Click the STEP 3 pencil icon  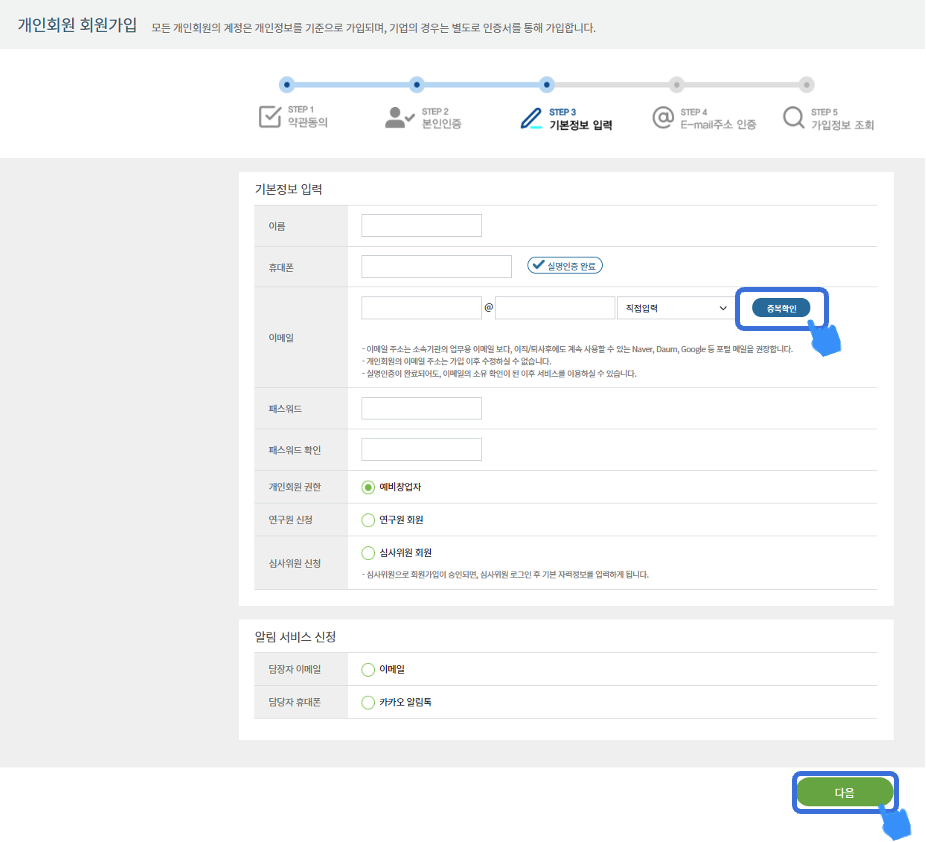click(x=531, y=118)
